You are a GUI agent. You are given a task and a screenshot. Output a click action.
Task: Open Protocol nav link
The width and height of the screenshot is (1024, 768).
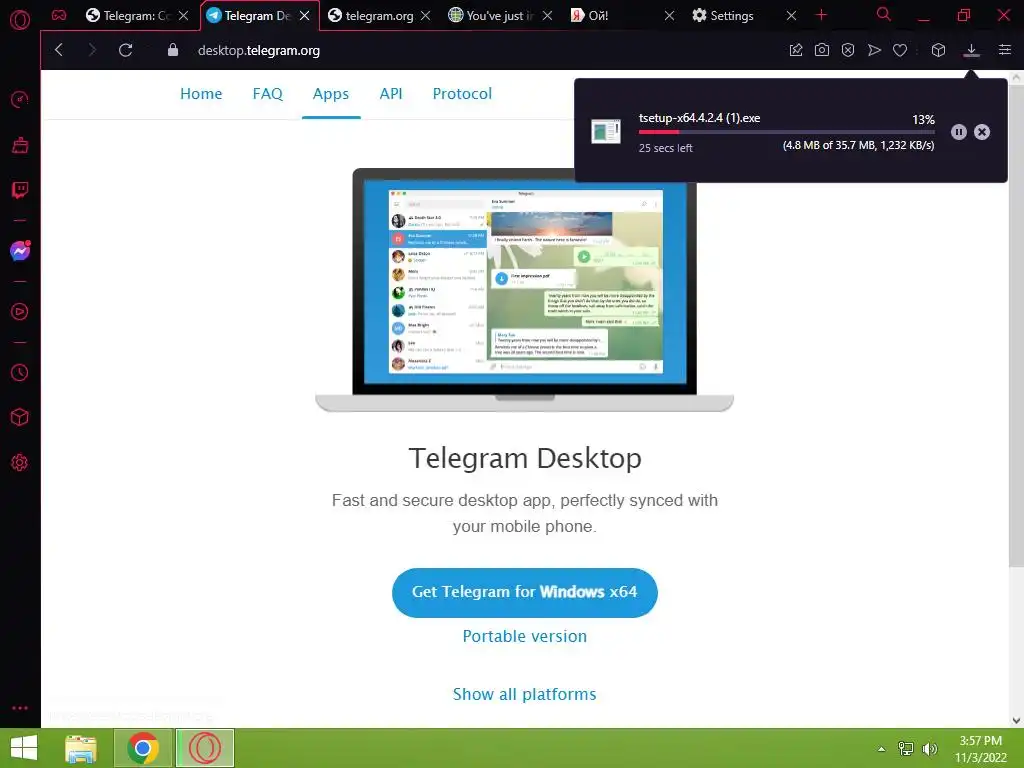[x=462, y=93]
